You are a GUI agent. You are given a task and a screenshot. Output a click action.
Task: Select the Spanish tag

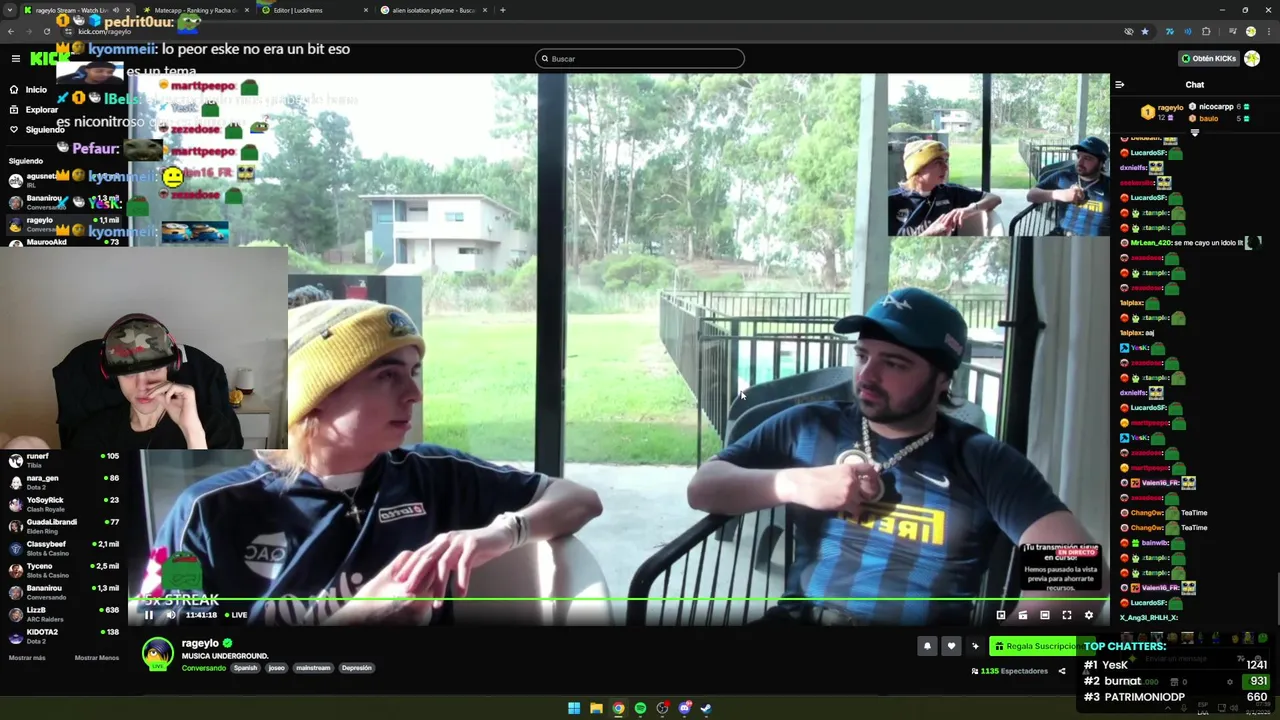[245, 668]
